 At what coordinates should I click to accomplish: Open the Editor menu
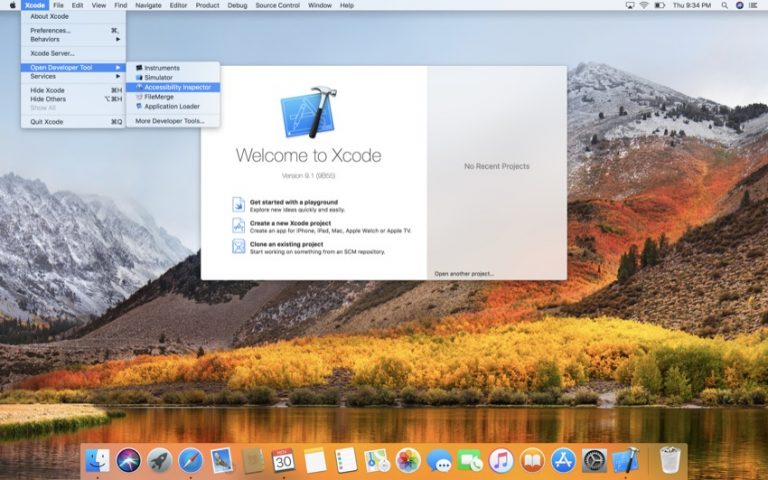[178, 5]
